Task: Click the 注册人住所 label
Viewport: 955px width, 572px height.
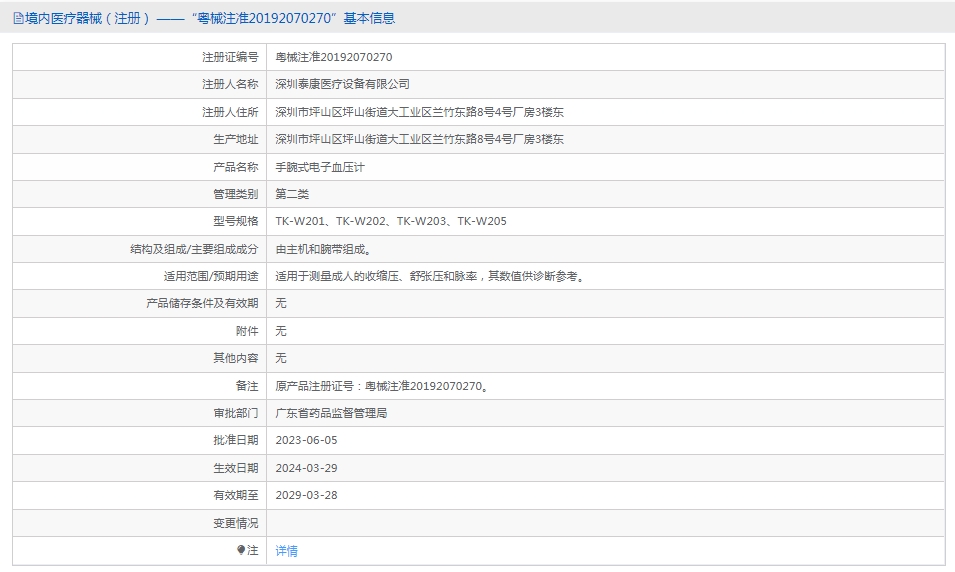Action: coord(230,112)
